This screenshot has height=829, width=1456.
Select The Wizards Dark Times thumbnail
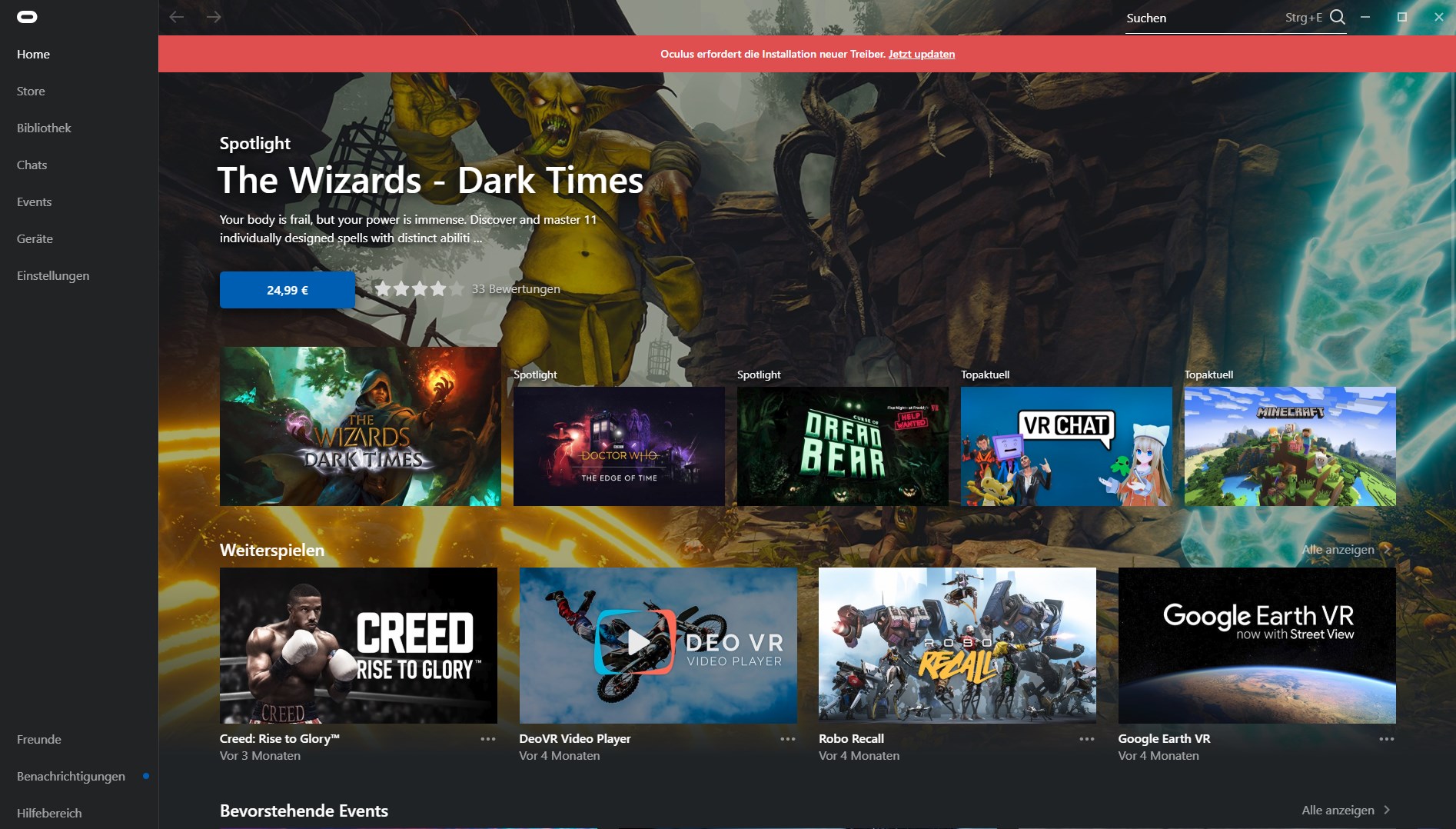(x=360, y=426)
